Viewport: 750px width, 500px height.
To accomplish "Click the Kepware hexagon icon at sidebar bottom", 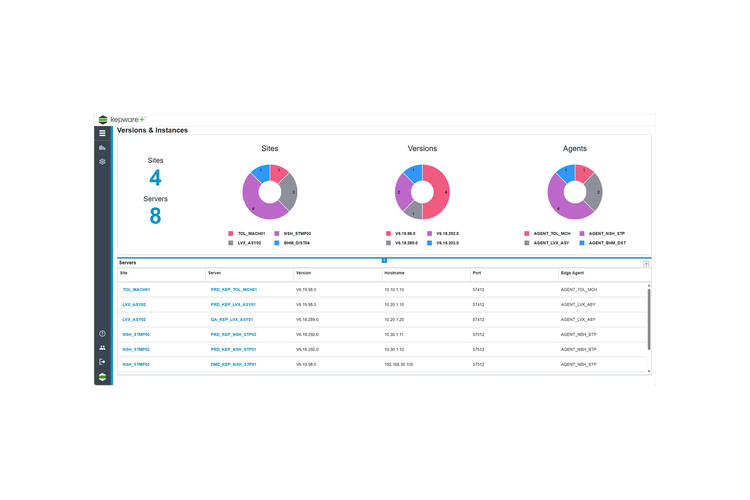I will pyautogui.click(x=102, y=377).
